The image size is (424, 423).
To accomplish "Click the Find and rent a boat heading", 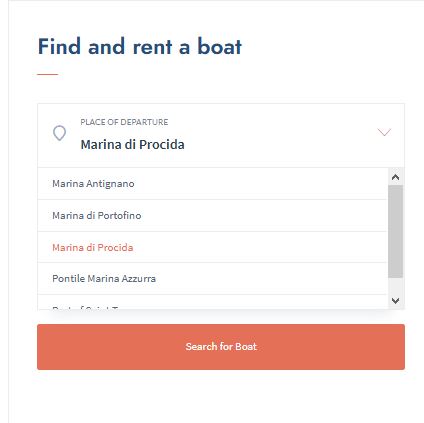I will click(x=140, y=46).
